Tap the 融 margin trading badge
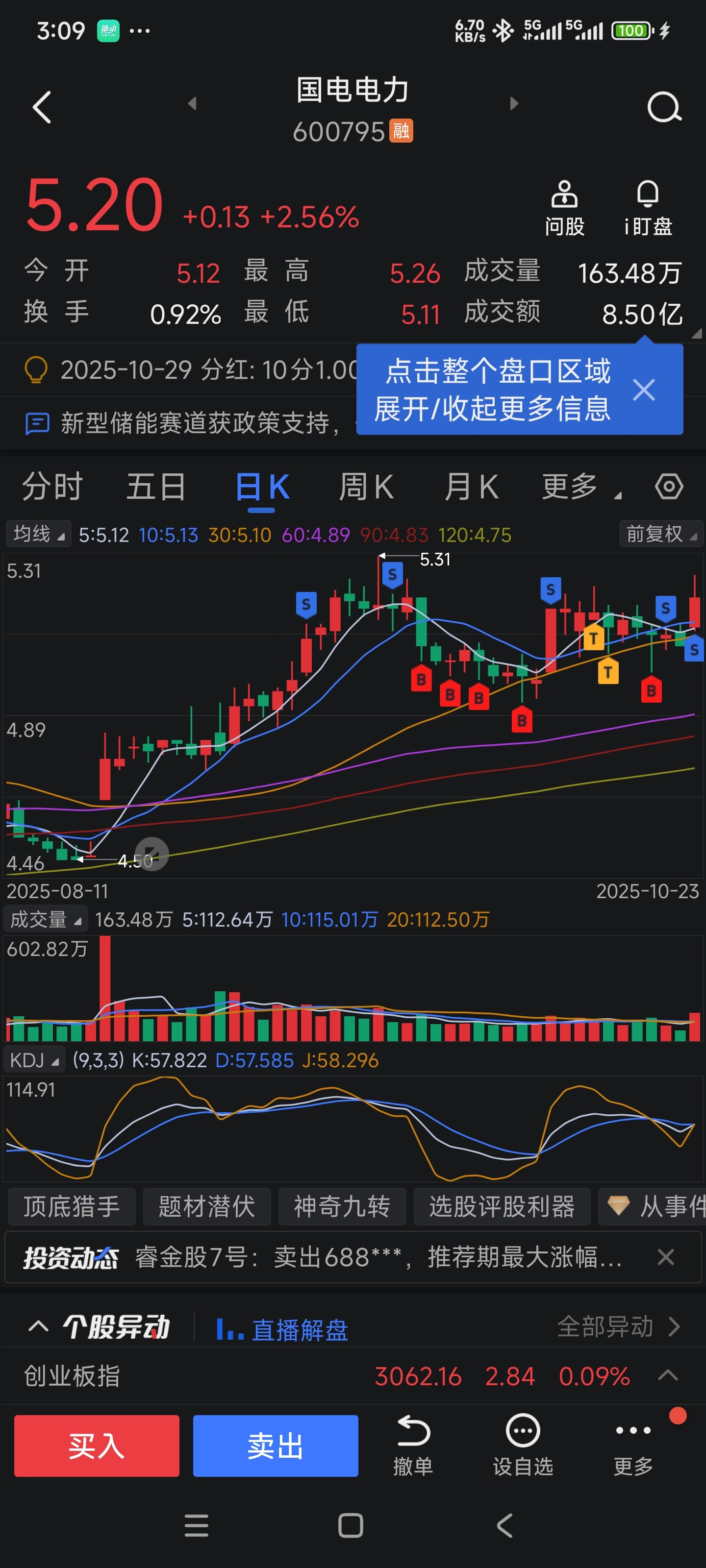 tap(402, 130)
